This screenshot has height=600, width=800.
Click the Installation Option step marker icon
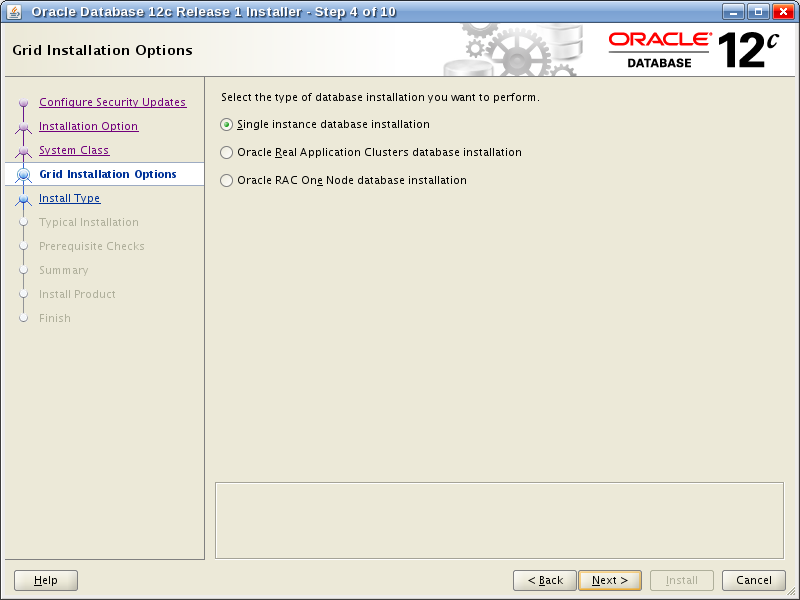click(24, 127)
